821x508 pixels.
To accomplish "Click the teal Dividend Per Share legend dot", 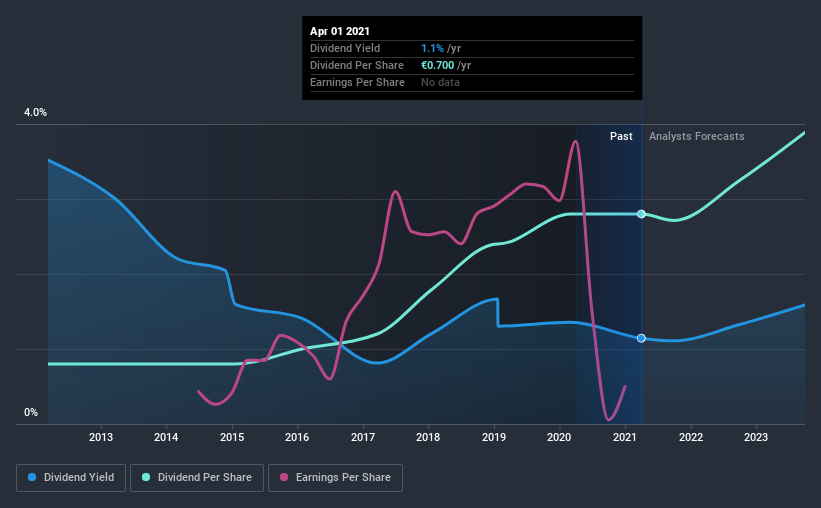I will click(146, 477).
